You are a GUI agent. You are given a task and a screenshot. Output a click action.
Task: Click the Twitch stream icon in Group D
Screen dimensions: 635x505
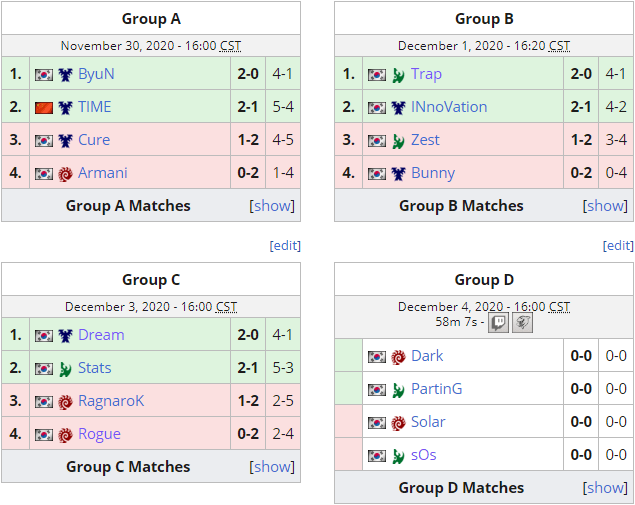pyautogui.click(x=498, y=323)
